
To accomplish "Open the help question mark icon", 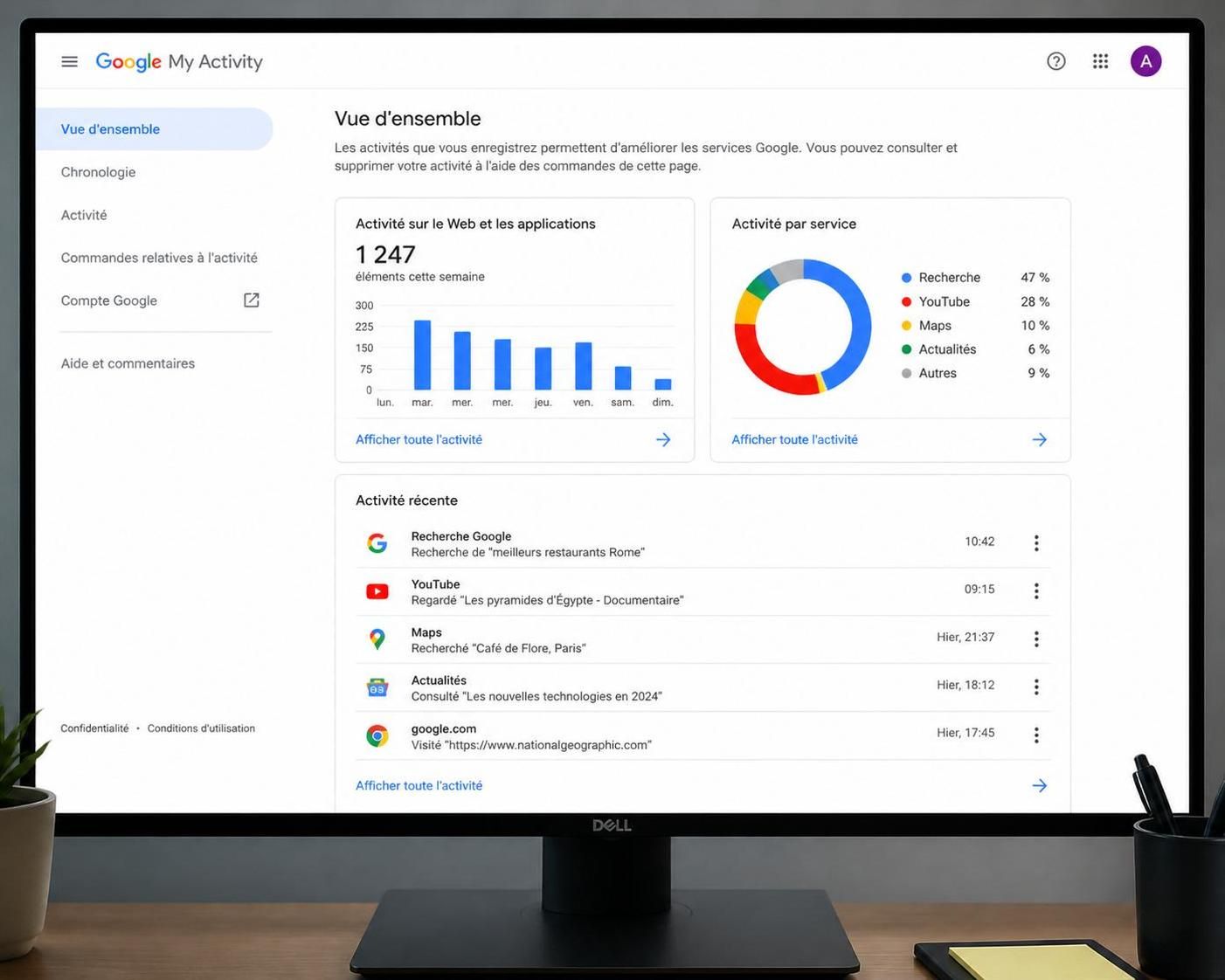I will pos(1056,61).
